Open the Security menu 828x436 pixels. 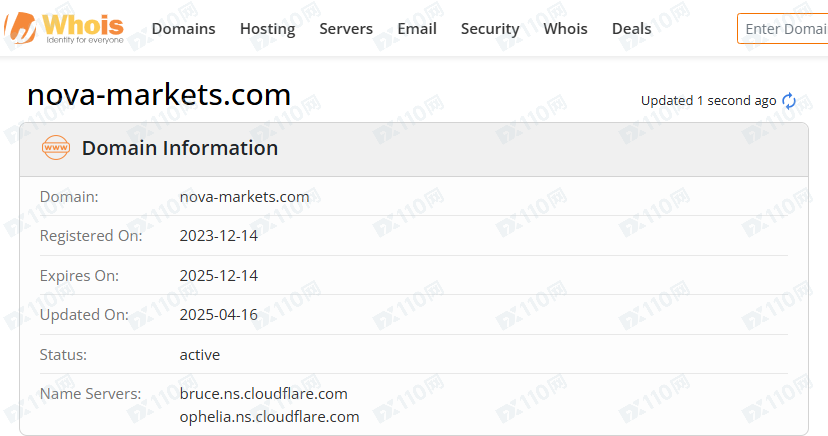pos(490,29)
